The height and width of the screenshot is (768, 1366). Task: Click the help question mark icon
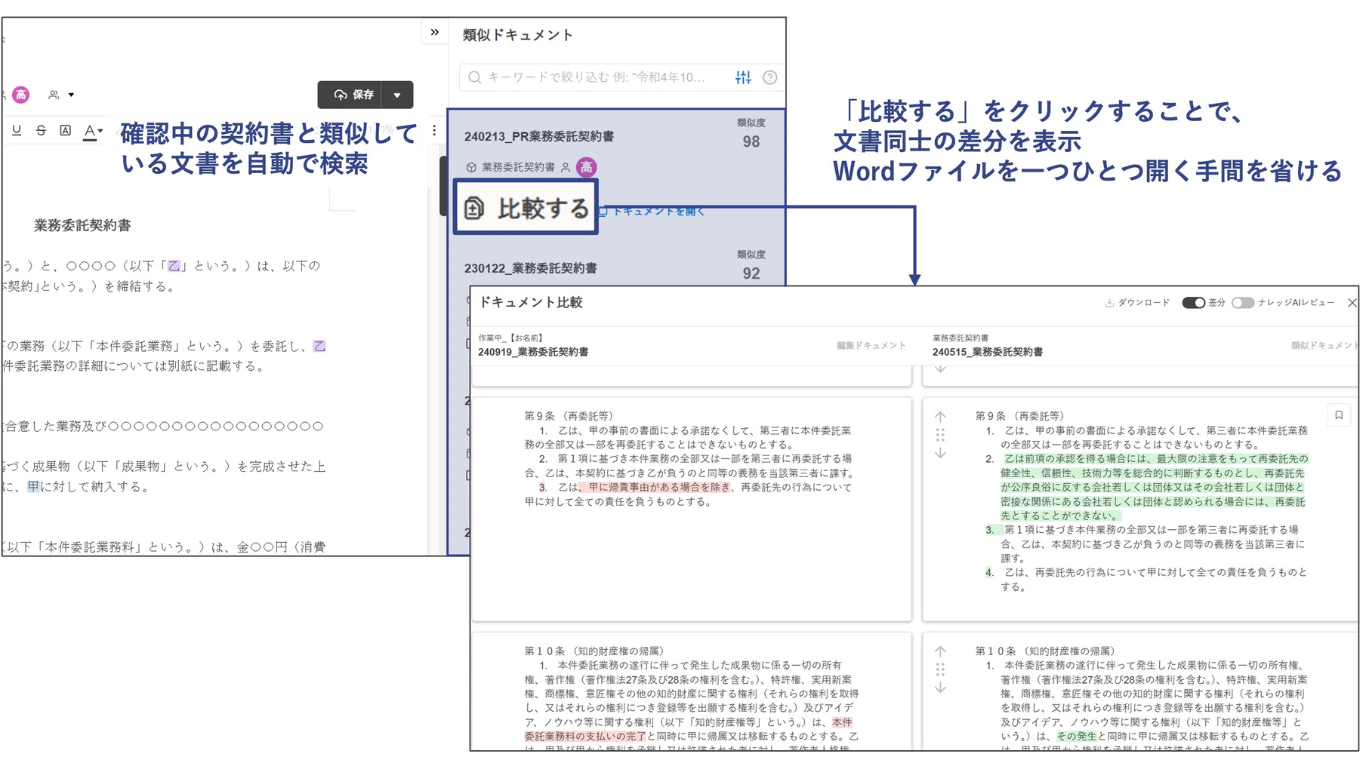coord(769,77)
